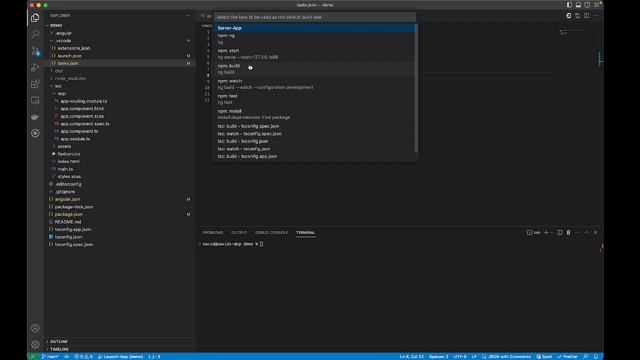Image resolution: width=640 pixels, height=360 pixels.
Task: Click the main git branch in status bar
Action: (x=50, y=357)
